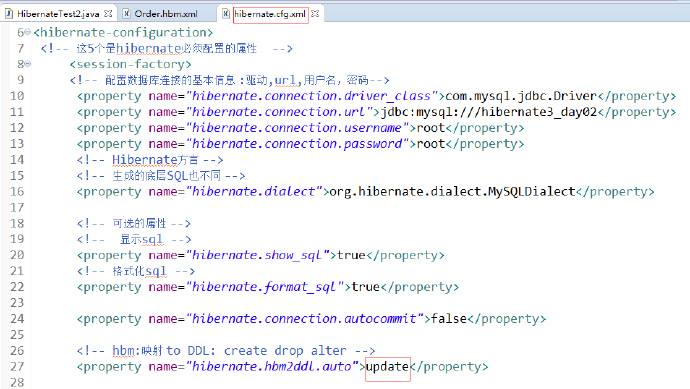Click the <hibernate-configuration> tag
Image resolution: width=690 pixels, height=389 pixels.
pos(123,33)
